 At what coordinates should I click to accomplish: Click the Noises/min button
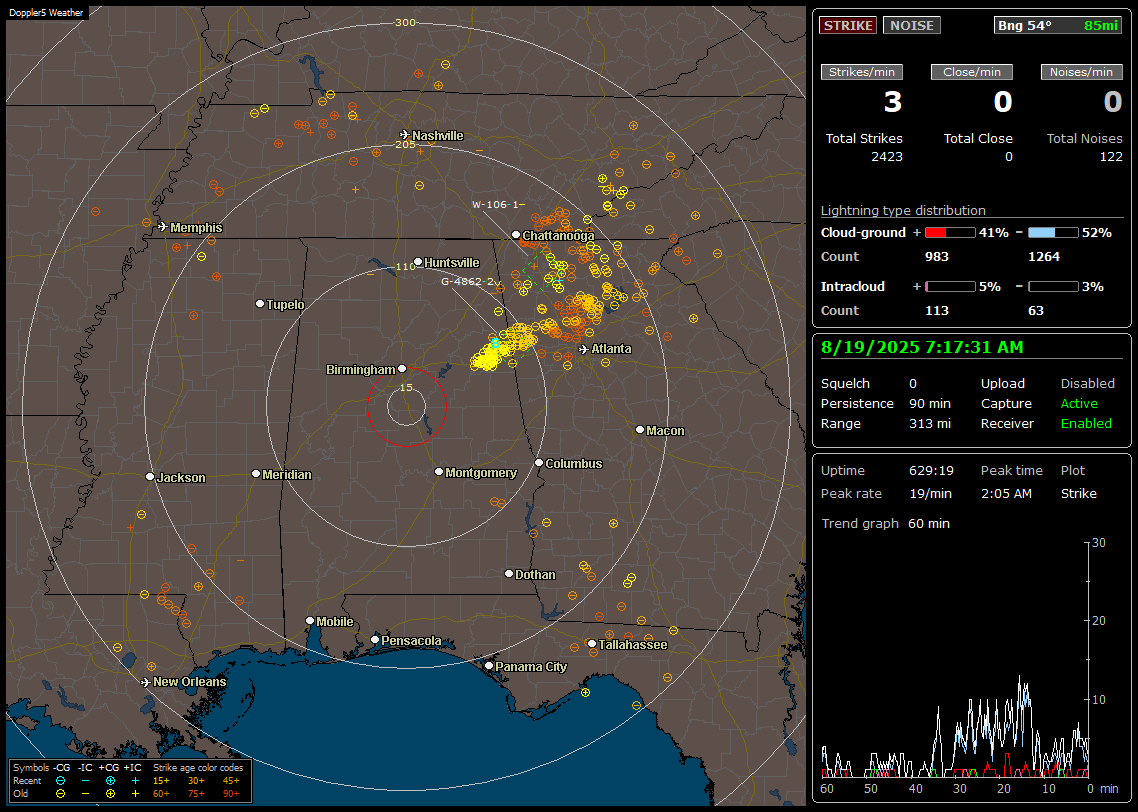coord(1081,72)
